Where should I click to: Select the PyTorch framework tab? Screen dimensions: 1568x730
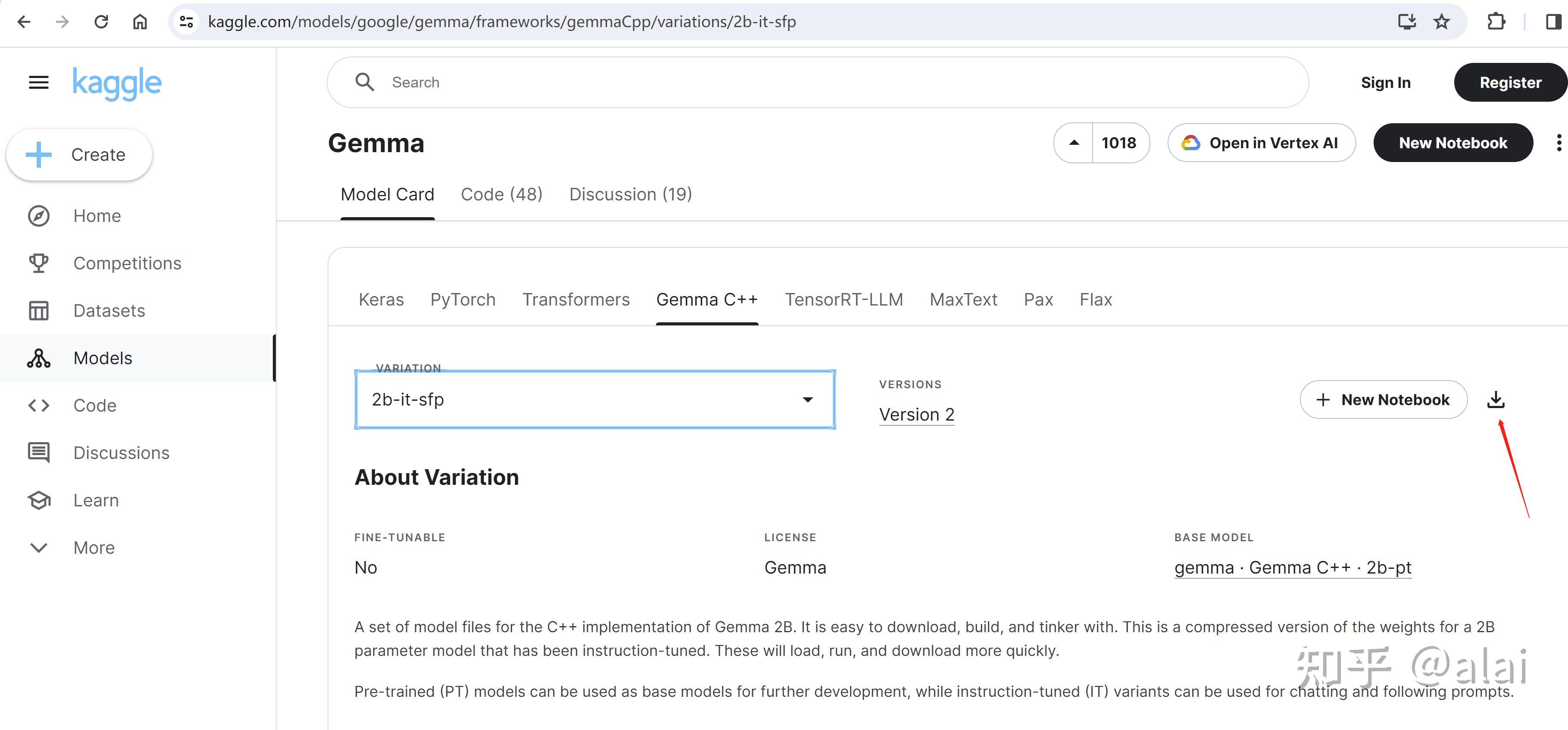click(462, 299)
